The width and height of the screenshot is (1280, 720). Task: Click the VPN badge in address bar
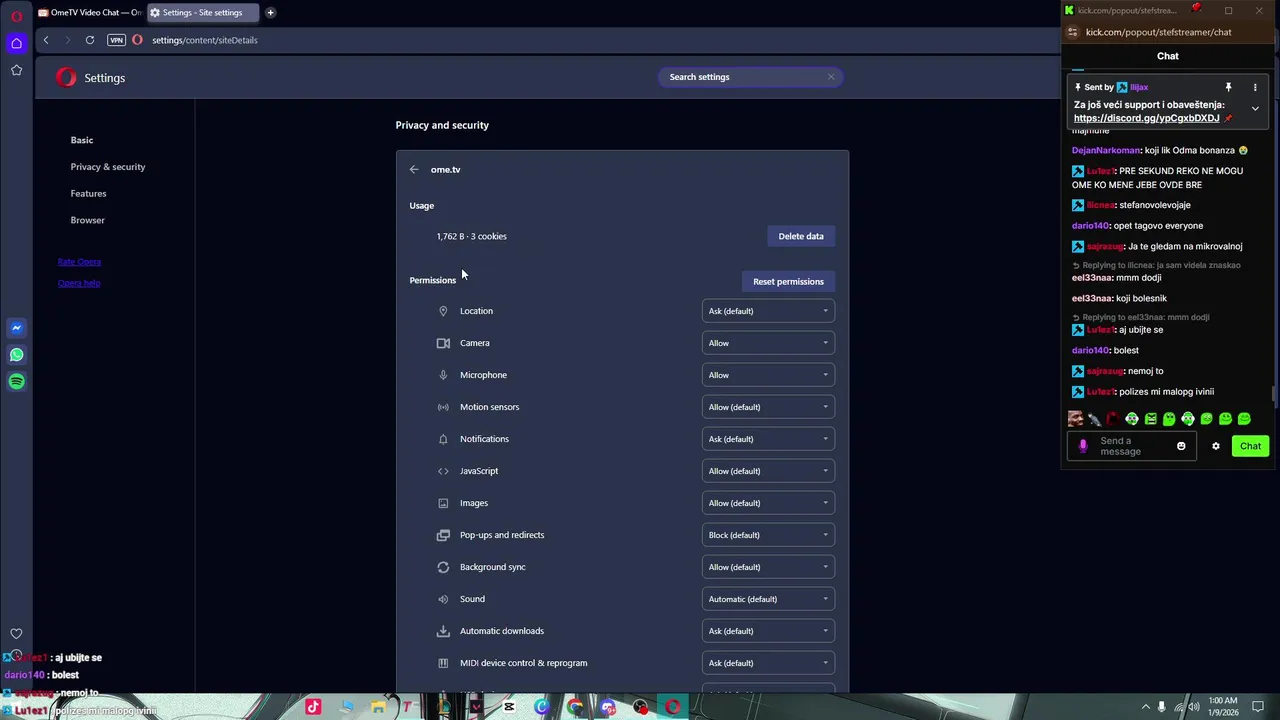[116, 40]
